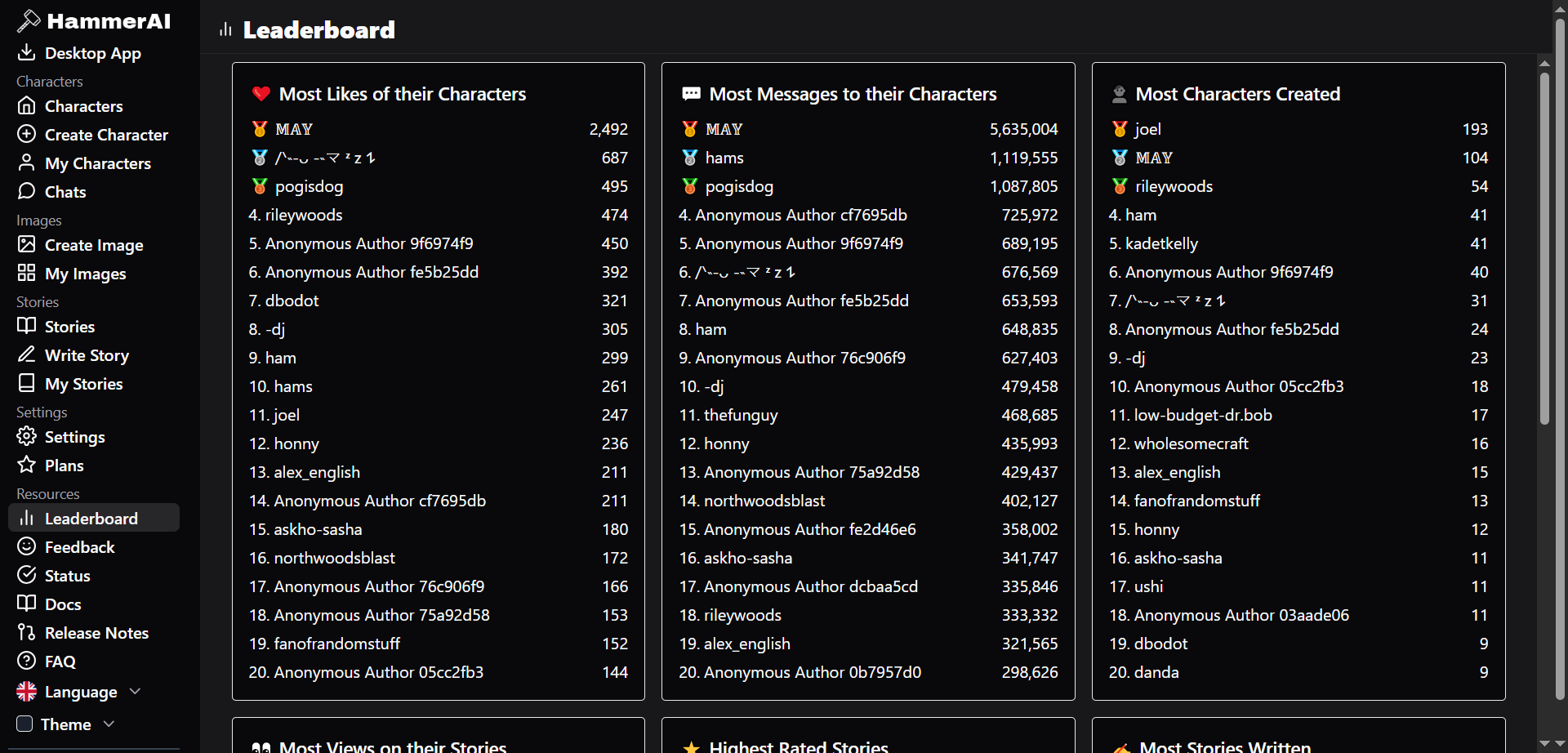The height and width of the screenshot is (753, 1568).
Task: Click "hams" in Most Messages list
Action: point(724,158)
